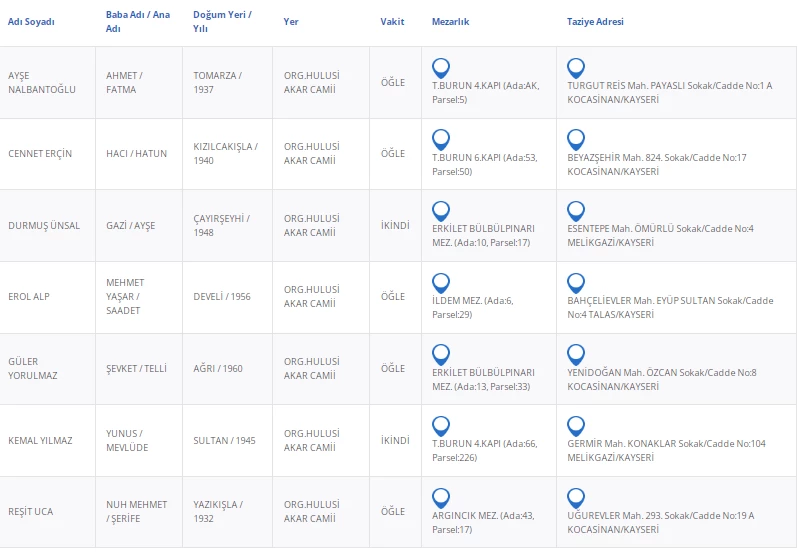
Task: Open Argıncık Mez. location pin for Reşit Uca
Action: click(x=441, y=497)
